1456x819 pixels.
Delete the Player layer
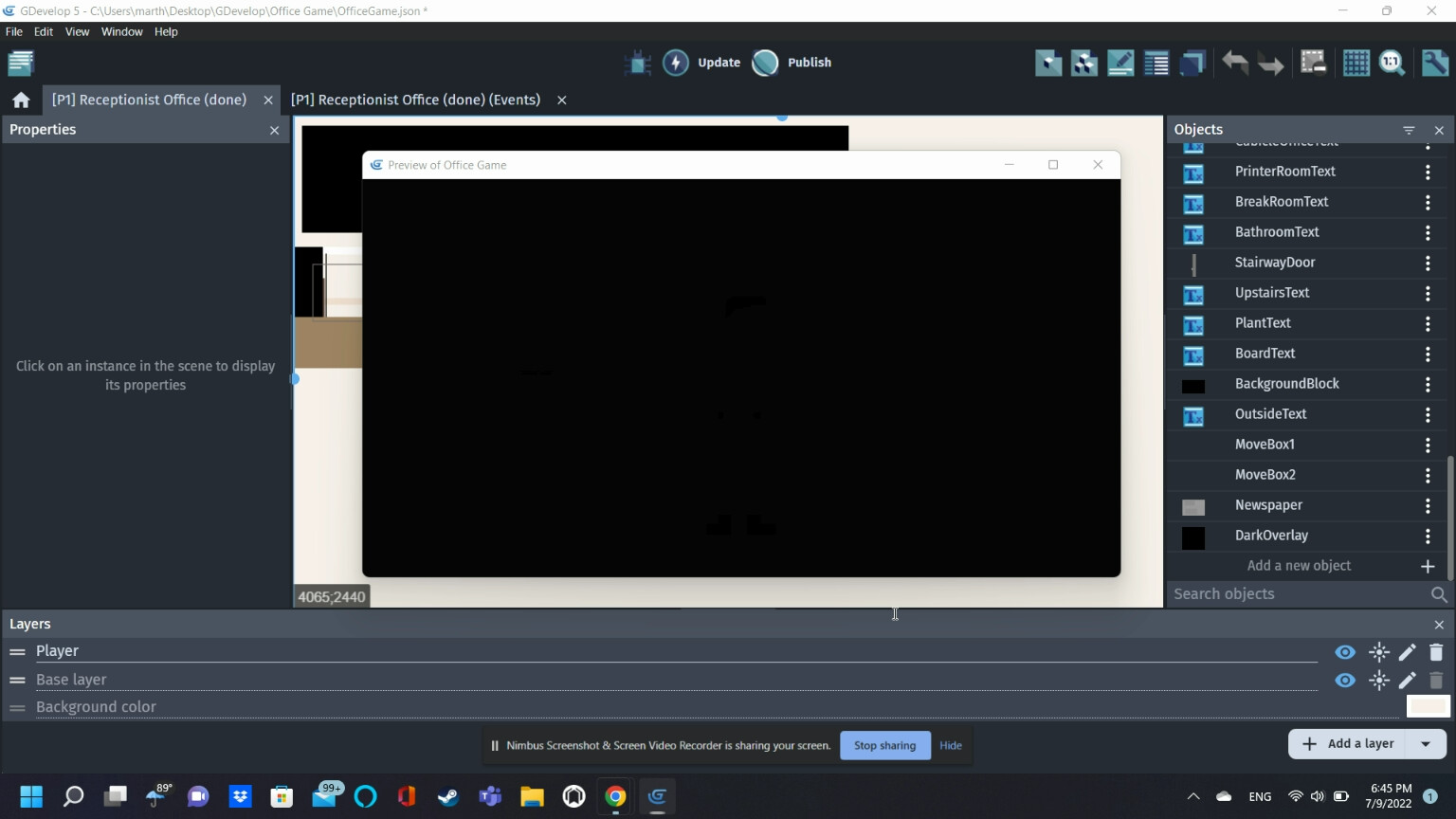click(1436, 652)
